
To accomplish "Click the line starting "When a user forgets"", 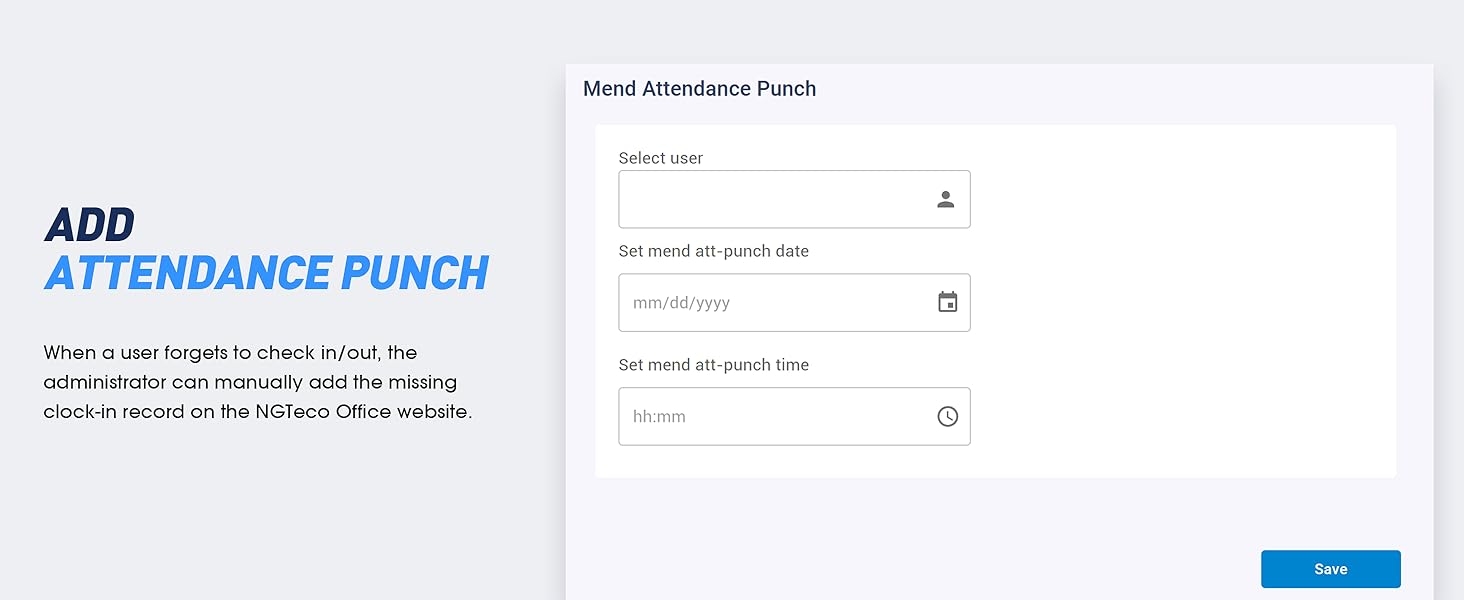I will (230, 353).
